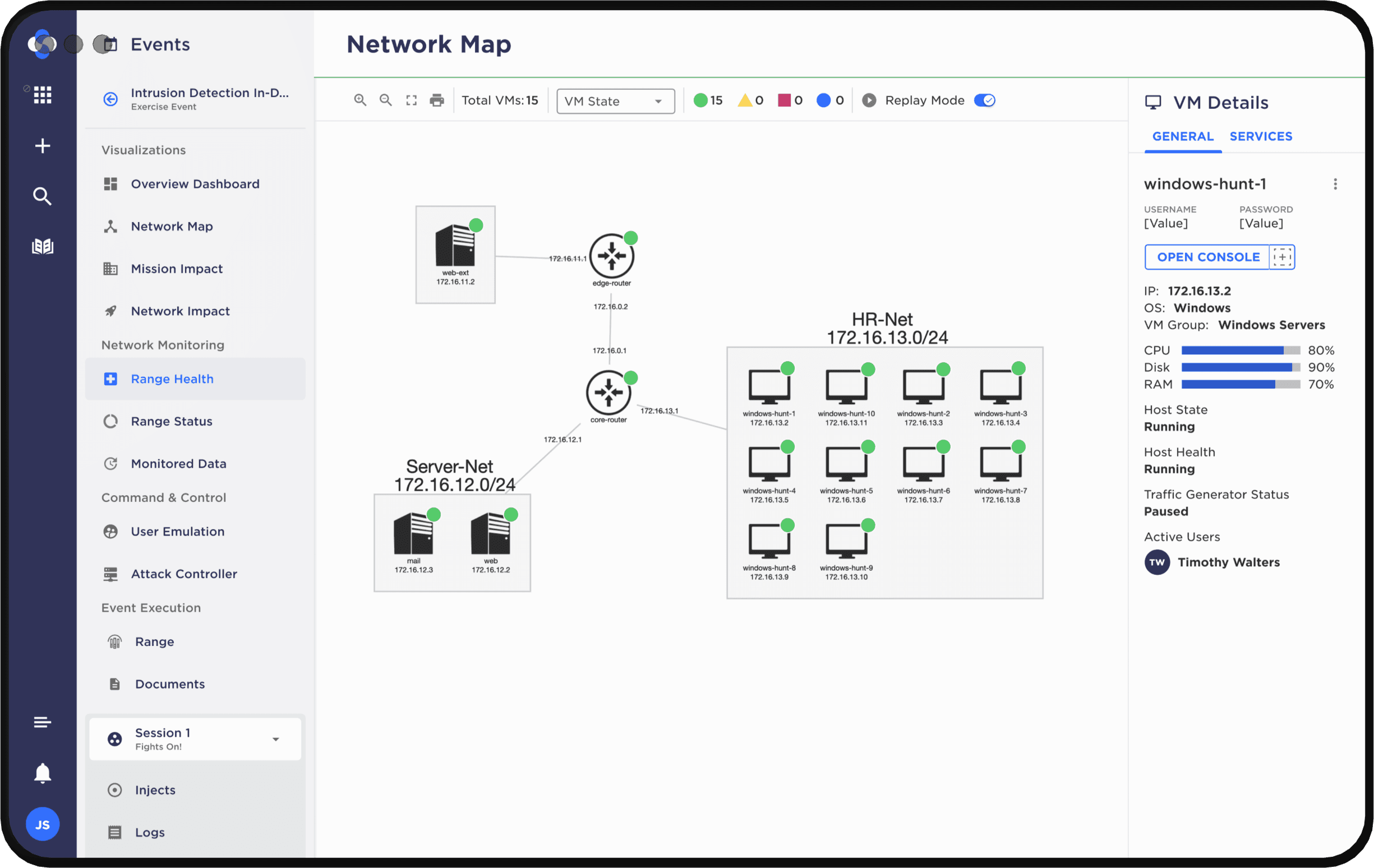Open the windows-hunt-1 three-dot menu
The height and width of the screenshot is (868, 1374).
1335,184
